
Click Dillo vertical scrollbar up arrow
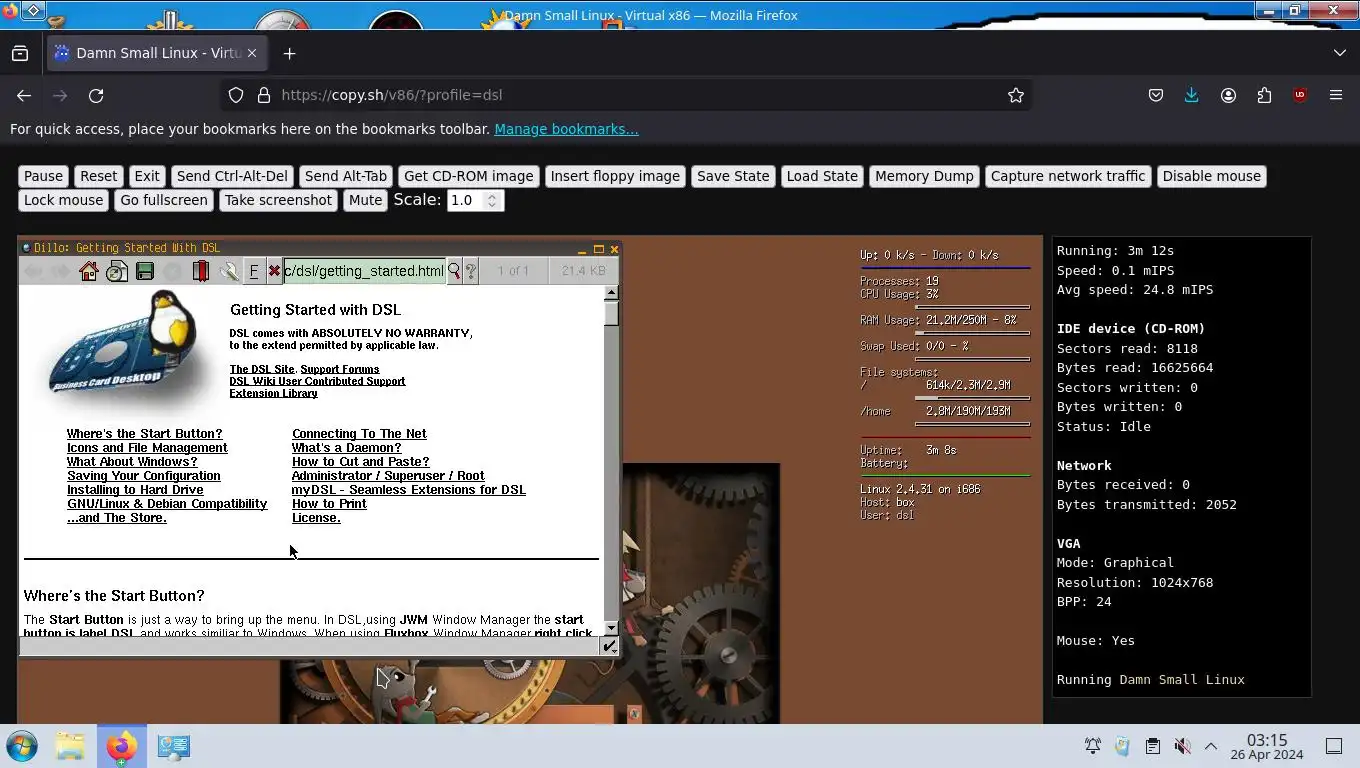[611, 293]
